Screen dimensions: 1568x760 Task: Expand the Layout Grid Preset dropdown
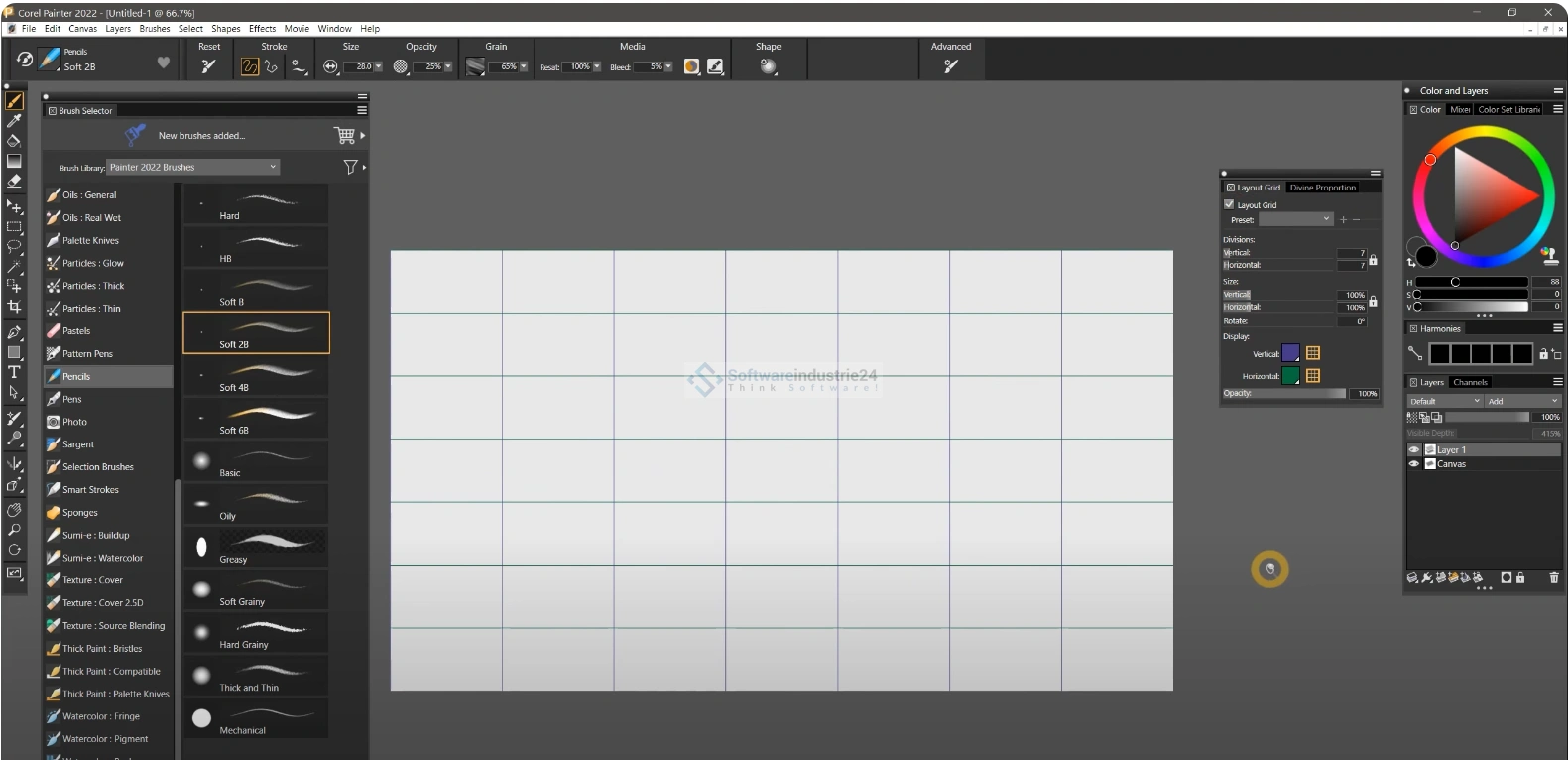point(1295,219)
